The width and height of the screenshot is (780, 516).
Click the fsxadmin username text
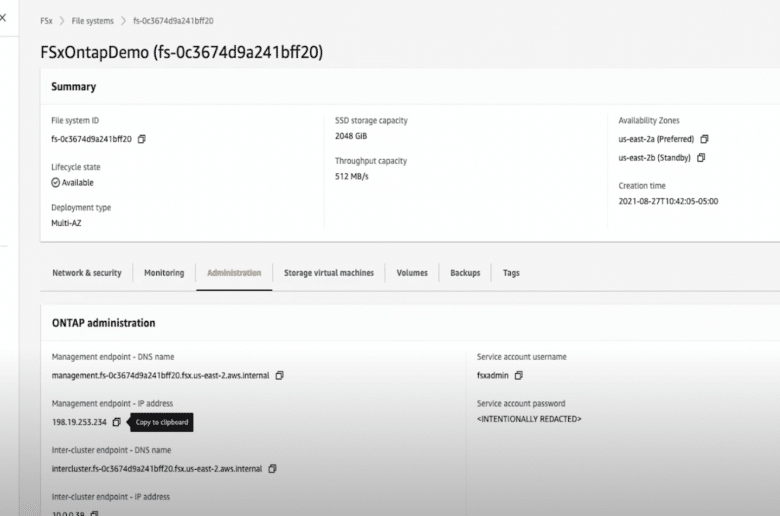[x=492, y=375]
